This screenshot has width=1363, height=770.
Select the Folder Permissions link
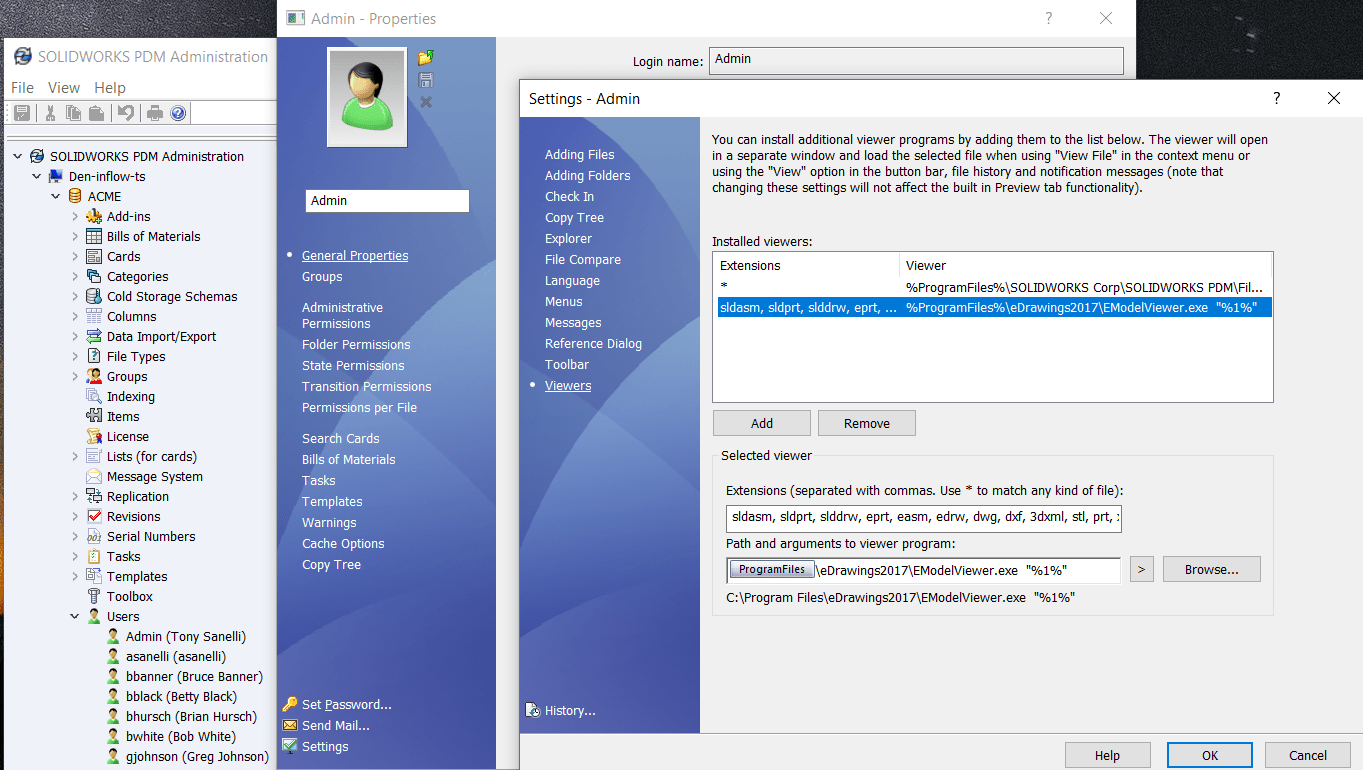click(356, 344)
